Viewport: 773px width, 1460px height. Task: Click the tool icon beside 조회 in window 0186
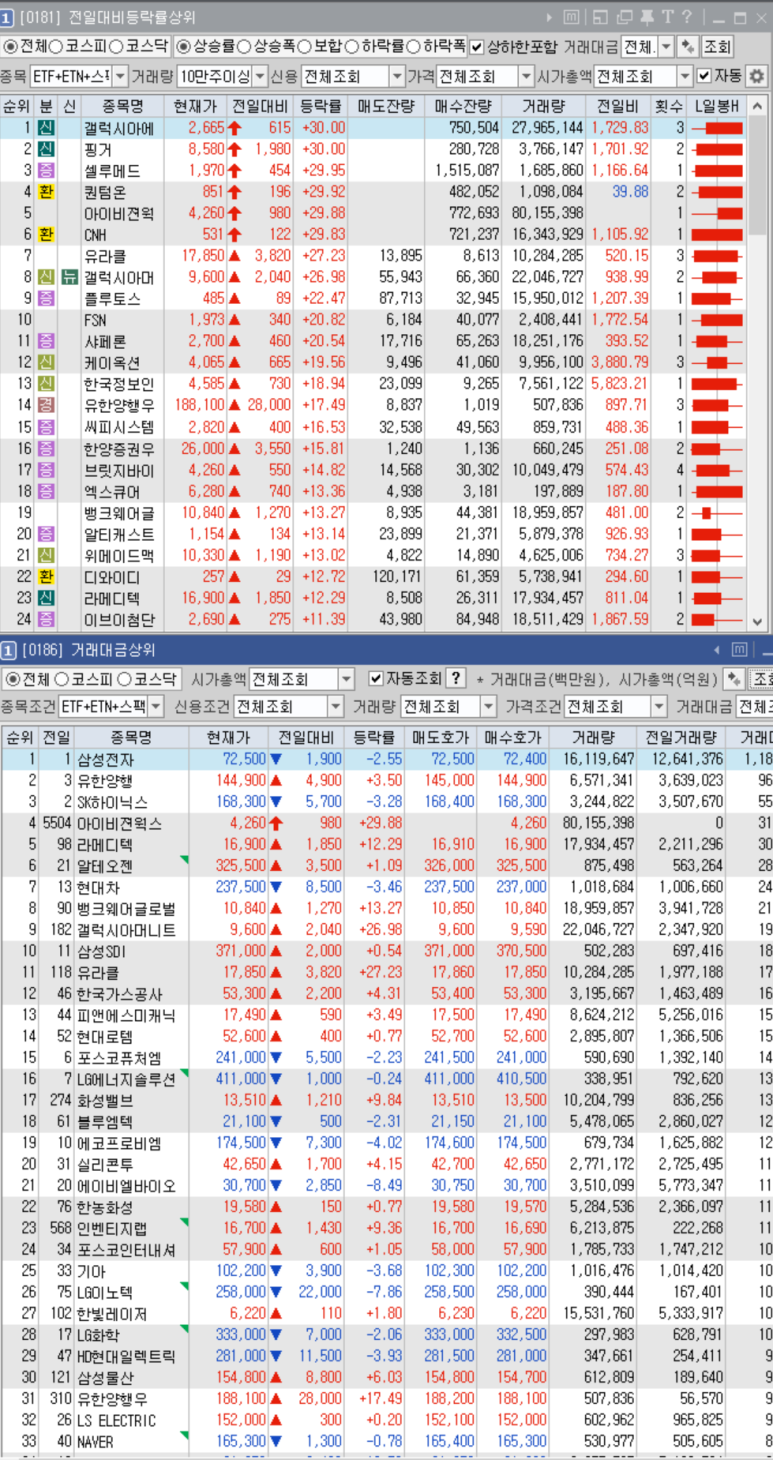[x=733, y=679]
